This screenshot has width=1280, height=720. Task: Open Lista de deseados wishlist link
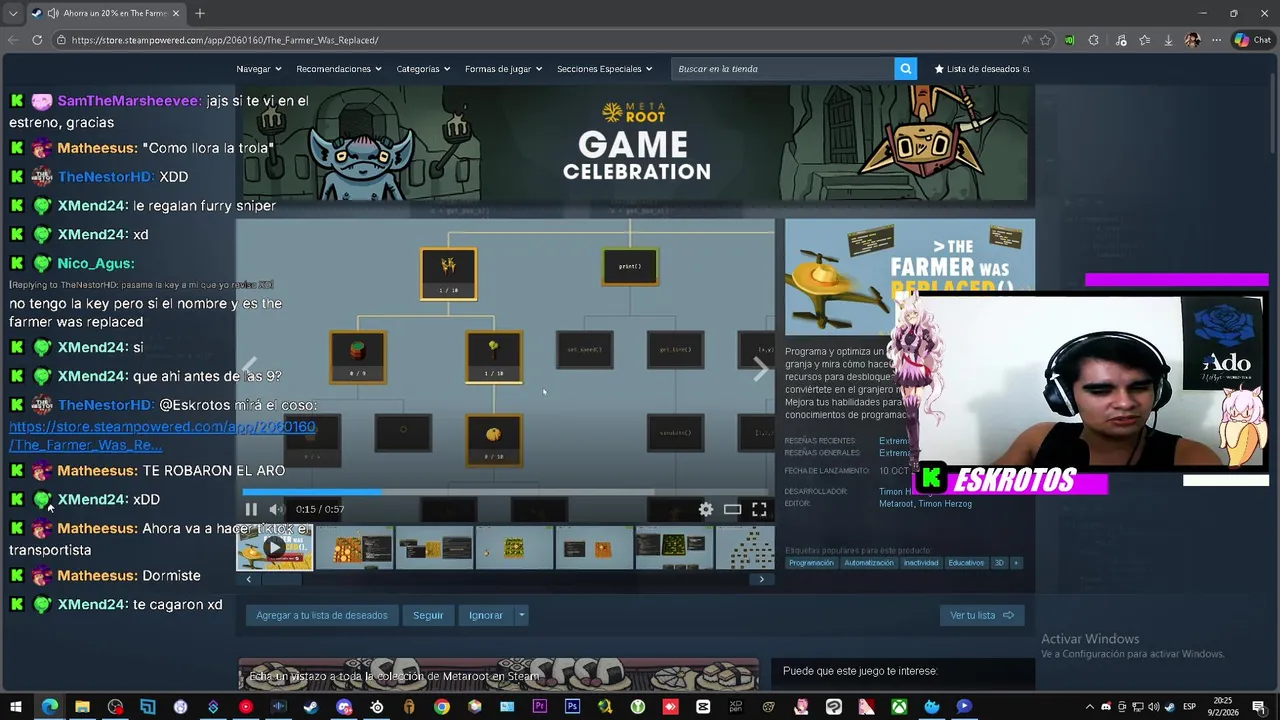pos(982,69)
